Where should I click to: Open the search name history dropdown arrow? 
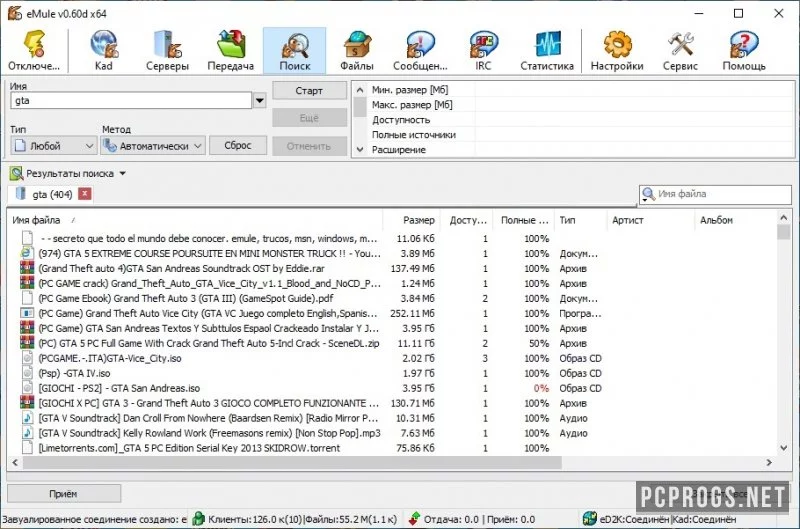tap(259, 100)
